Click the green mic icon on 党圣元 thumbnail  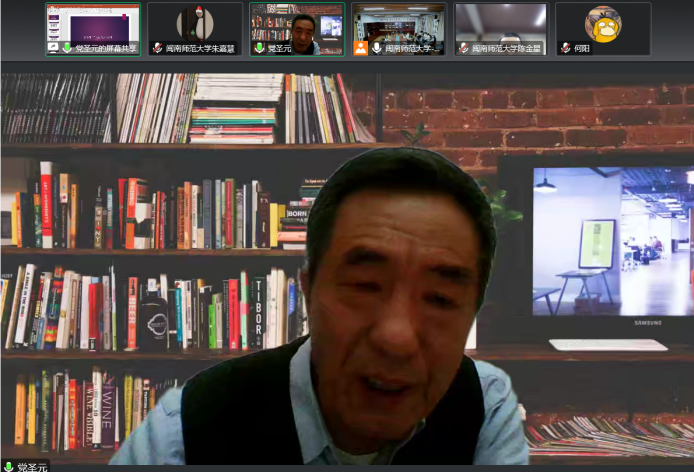point(259,48)
